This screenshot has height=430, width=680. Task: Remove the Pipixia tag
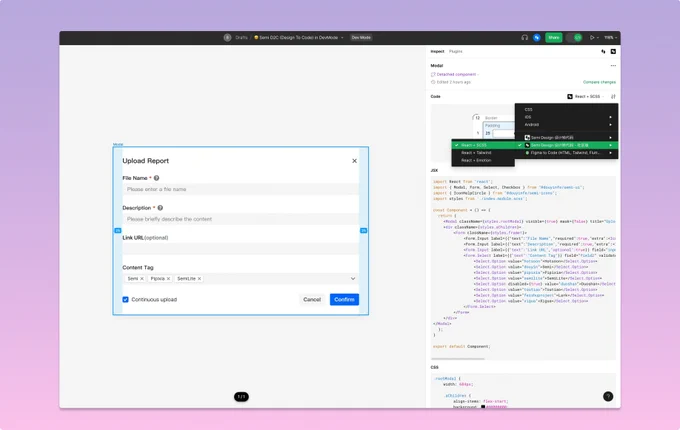click(x=168, y=279)
